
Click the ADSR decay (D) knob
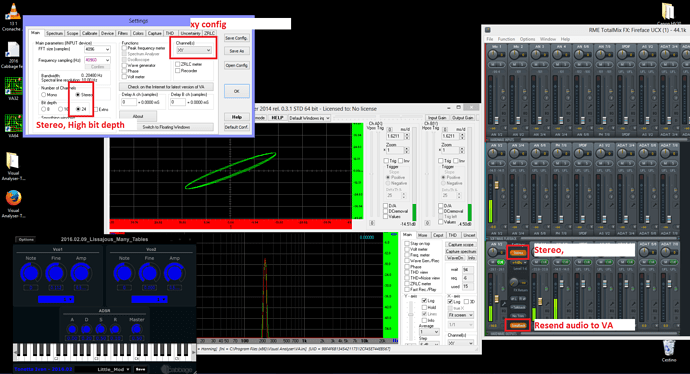pos(86,329)
